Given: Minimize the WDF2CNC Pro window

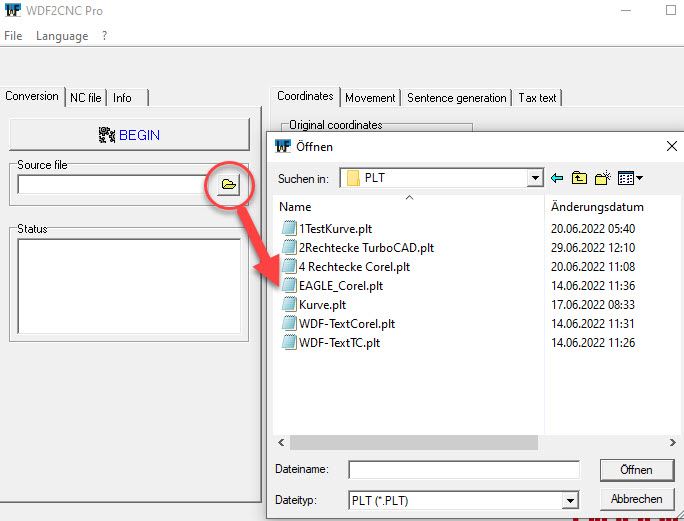Looking at the screenshot, I should [x=626, y=10].
